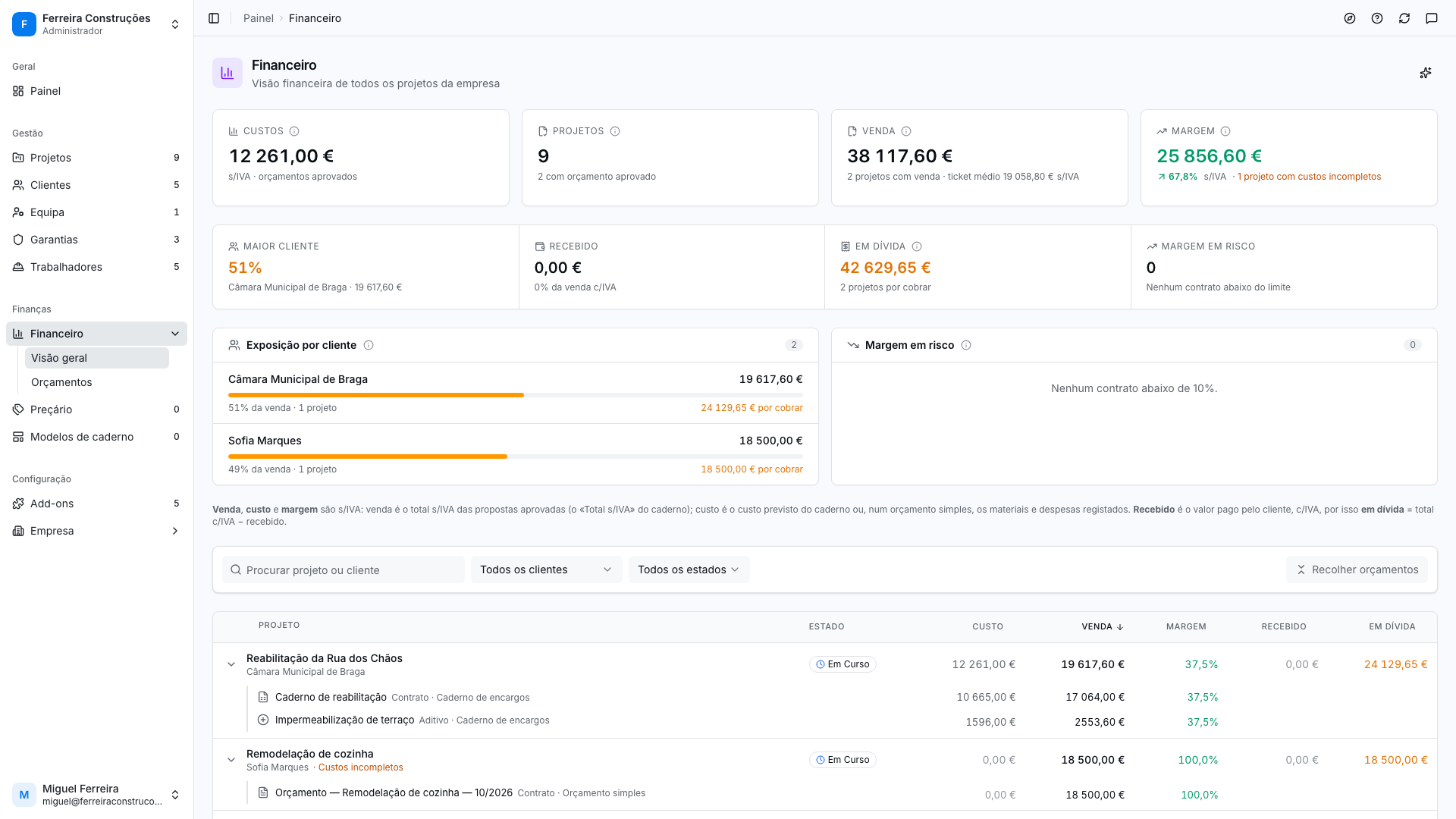Open the Todos os clientes dropdown
The width and height of the screenshot is (1456, 819).
pos(546,570)
